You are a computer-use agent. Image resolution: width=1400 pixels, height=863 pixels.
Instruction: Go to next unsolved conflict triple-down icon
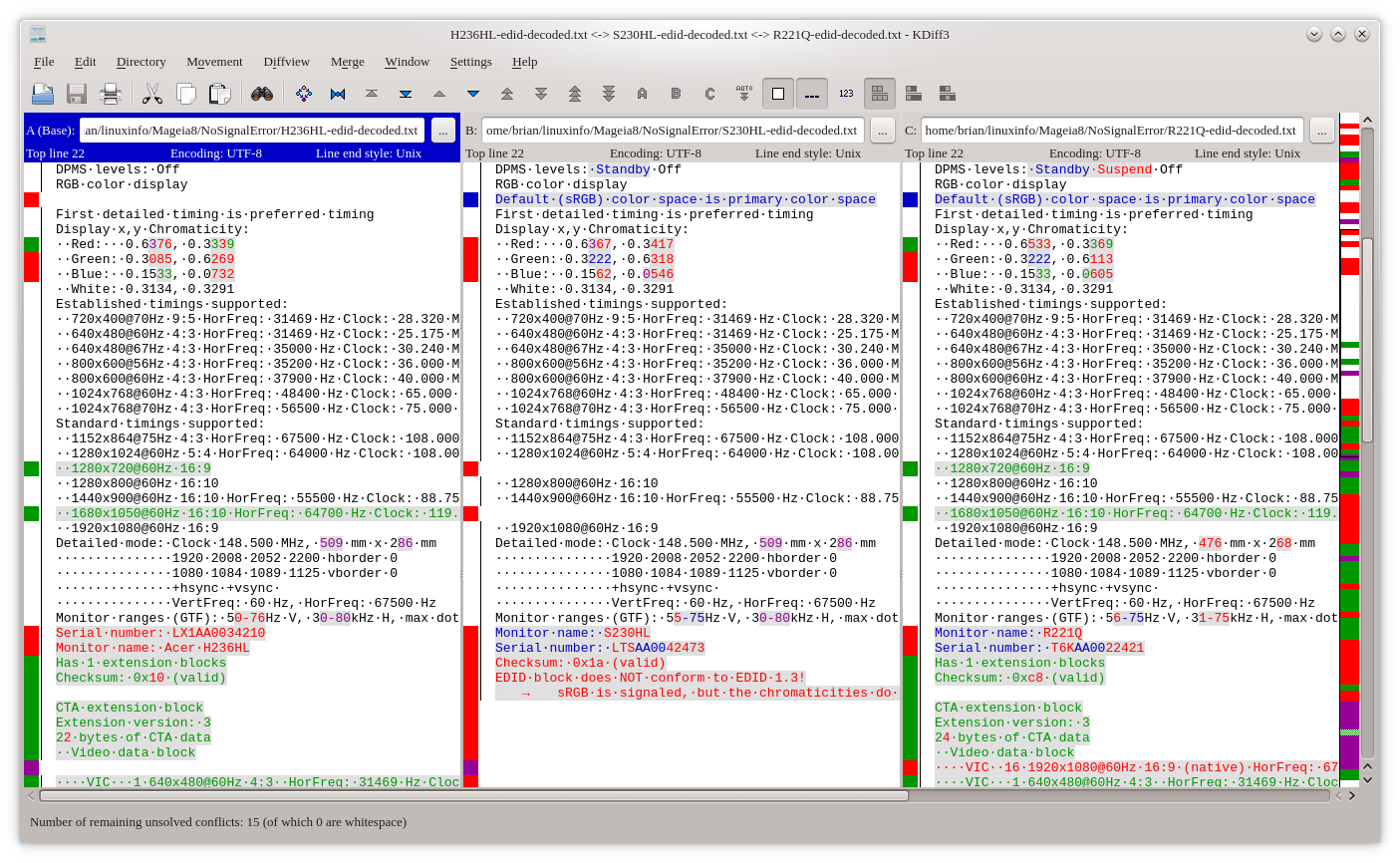(609, 94)
